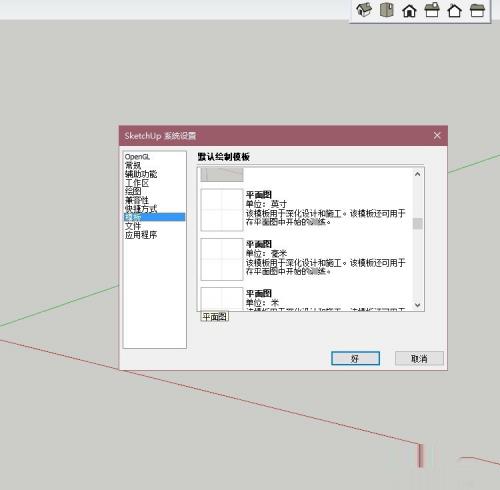The image size is (500, 490).
Task: Select the highlighted 模板 section
Action: pos(154,217)
